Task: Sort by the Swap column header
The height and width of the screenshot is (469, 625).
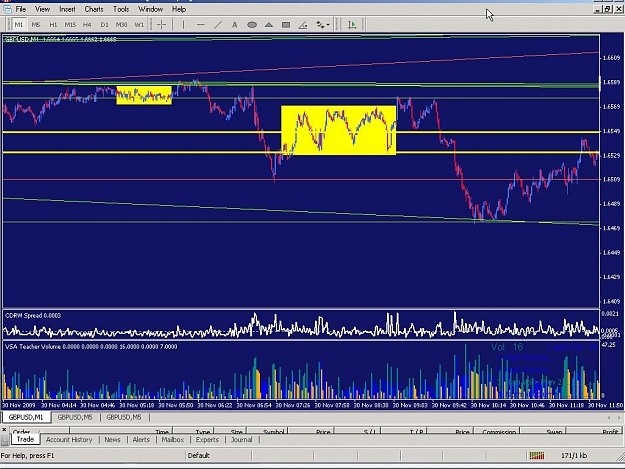Action: pos(545,432)
